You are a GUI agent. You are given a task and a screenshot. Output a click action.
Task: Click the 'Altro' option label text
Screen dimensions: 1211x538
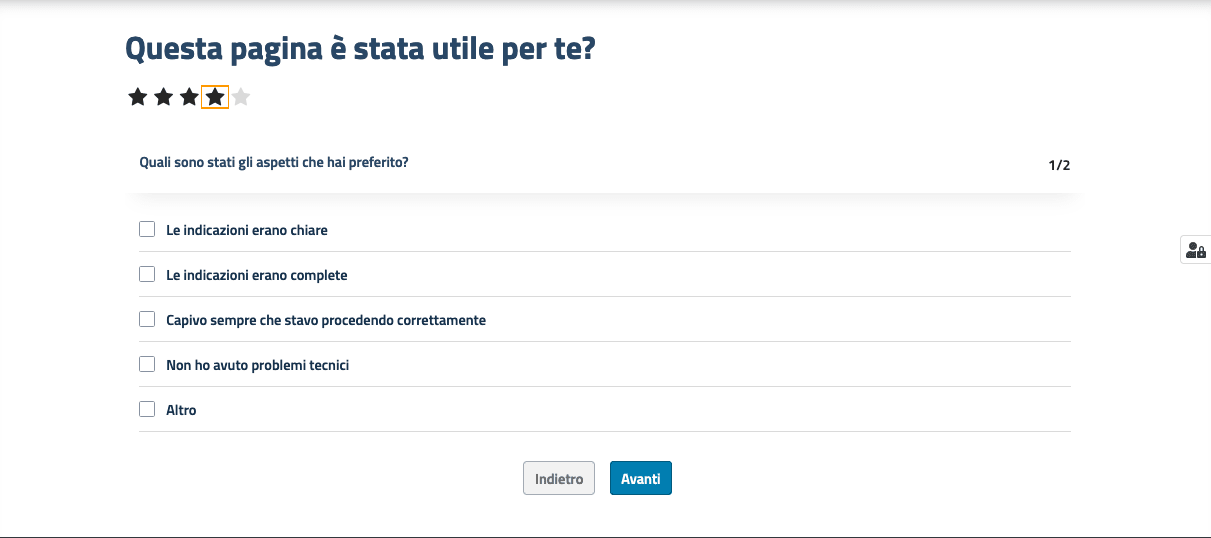(x=181, y=410)
